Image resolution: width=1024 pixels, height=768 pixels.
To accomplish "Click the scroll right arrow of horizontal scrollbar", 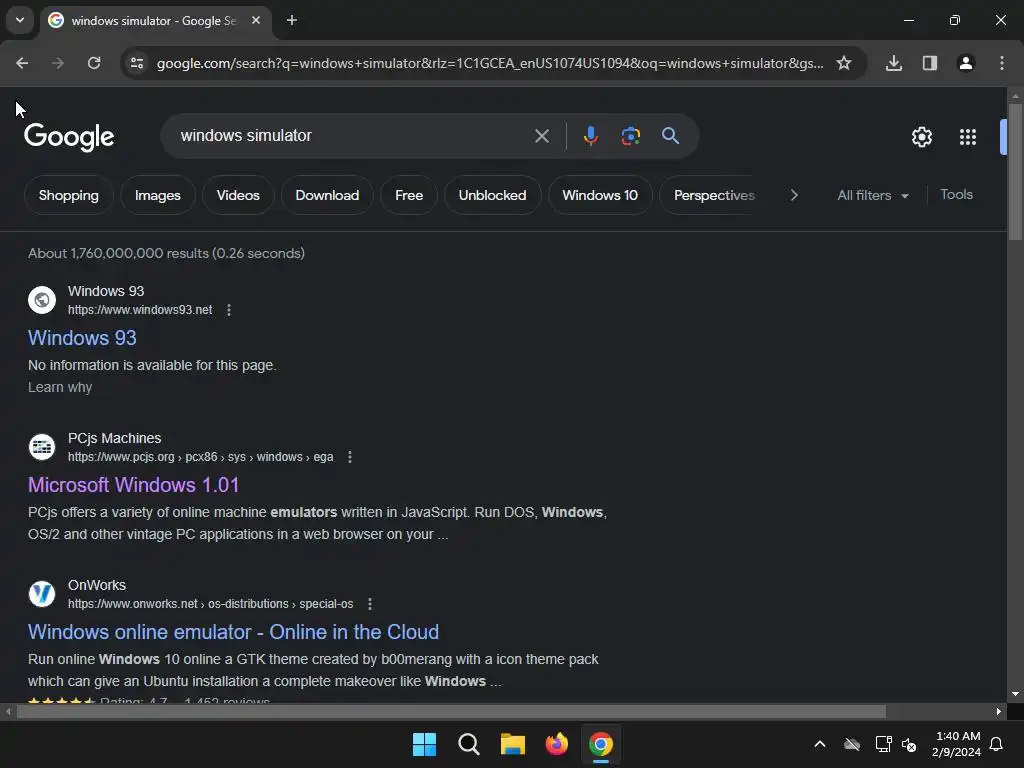I will [x=999, y=711].
